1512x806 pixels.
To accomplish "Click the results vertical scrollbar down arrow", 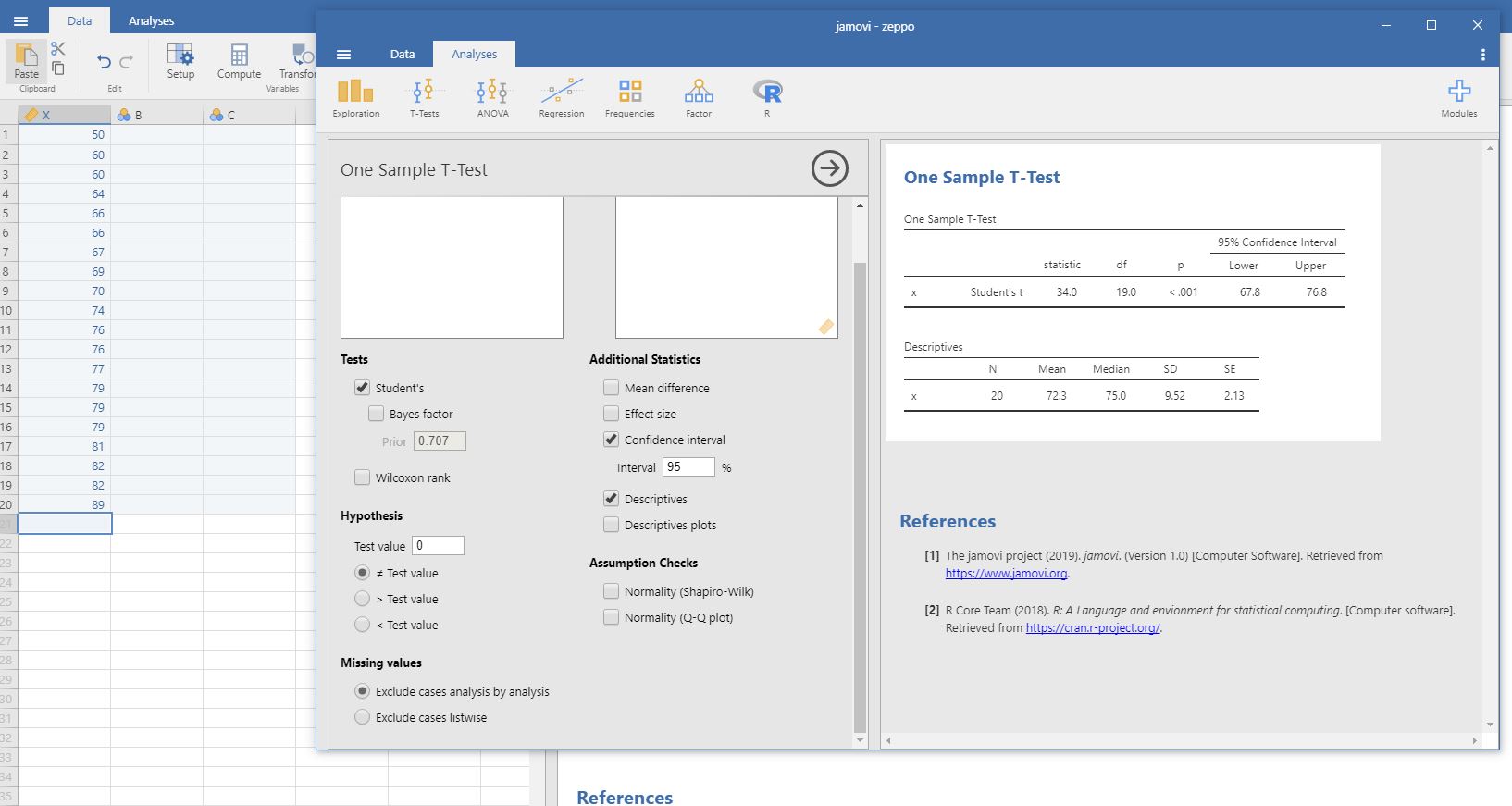I will [1490, 725].
